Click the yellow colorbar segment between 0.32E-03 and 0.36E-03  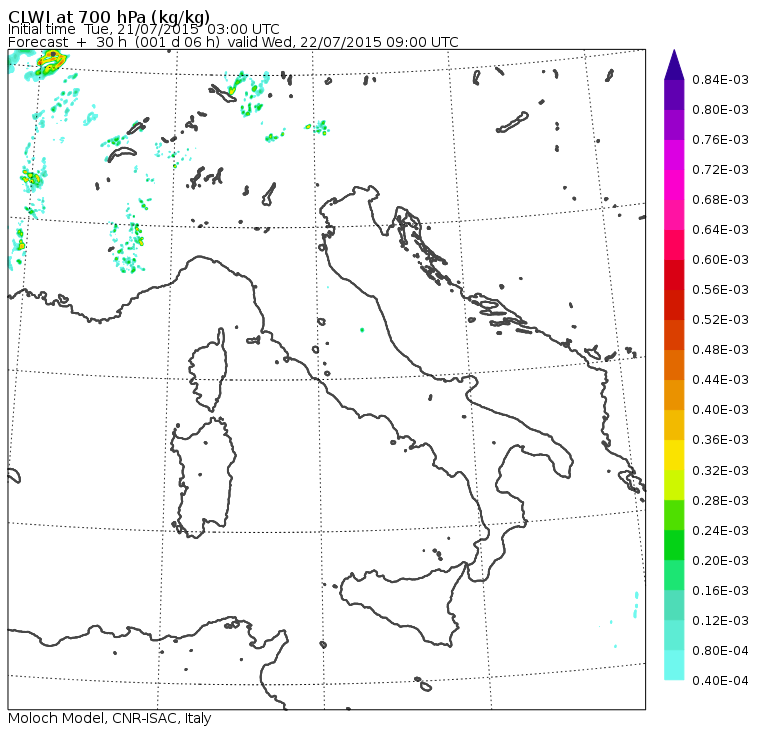[x=674, y=455]
